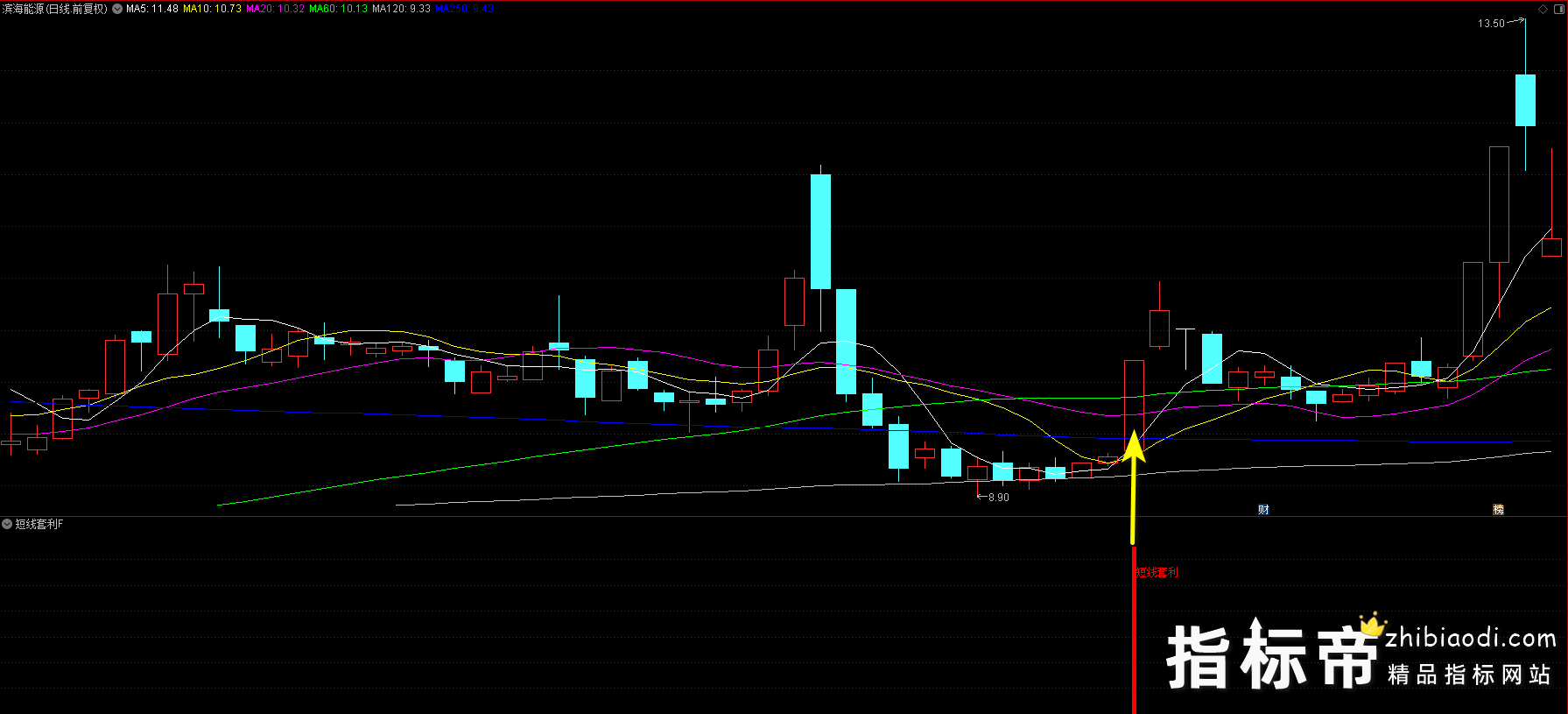
Task: Select the red signal bar in indicator panel
Action: 1134,631
